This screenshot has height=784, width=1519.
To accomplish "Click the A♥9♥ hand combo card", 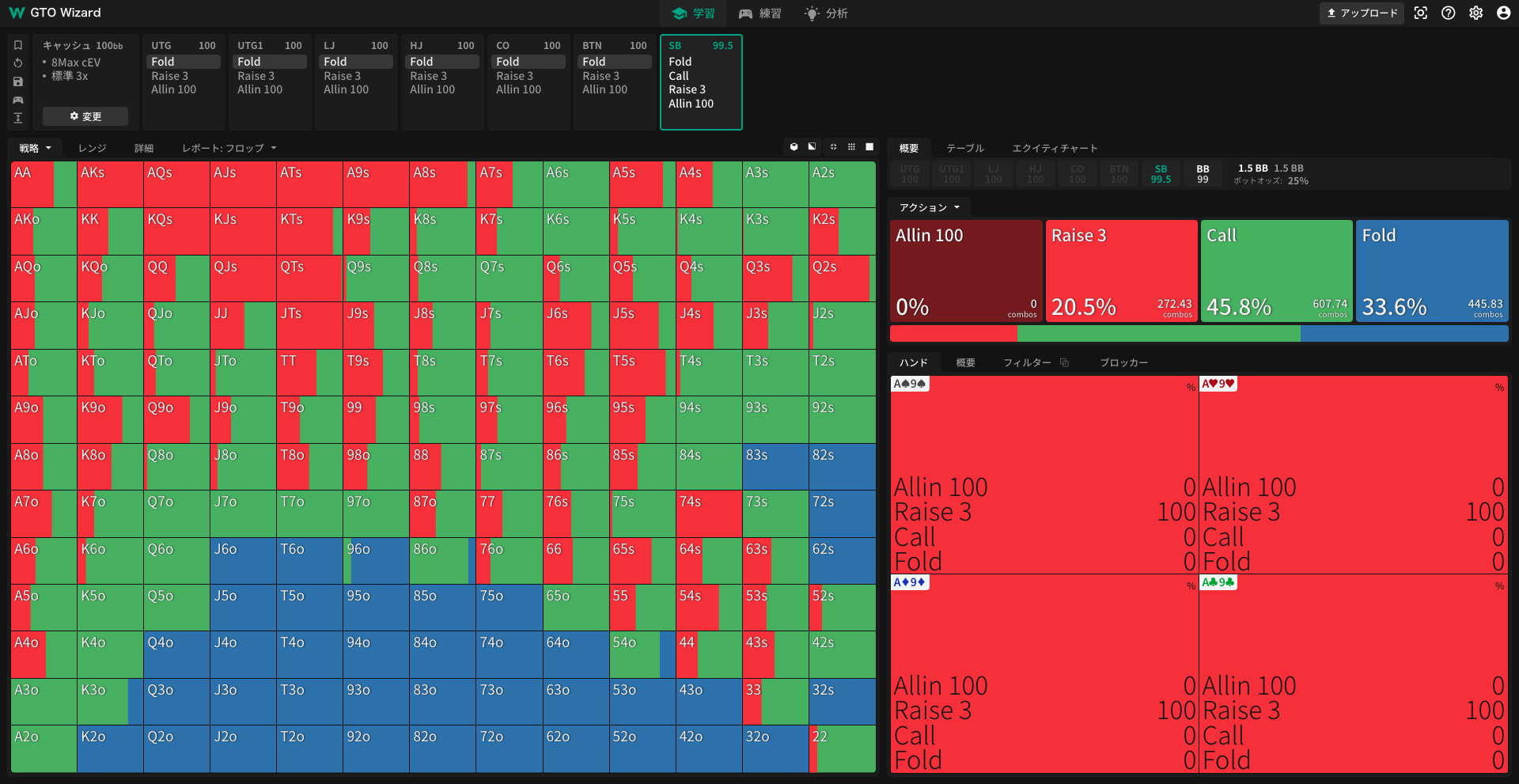I will tap(1354, 475).
